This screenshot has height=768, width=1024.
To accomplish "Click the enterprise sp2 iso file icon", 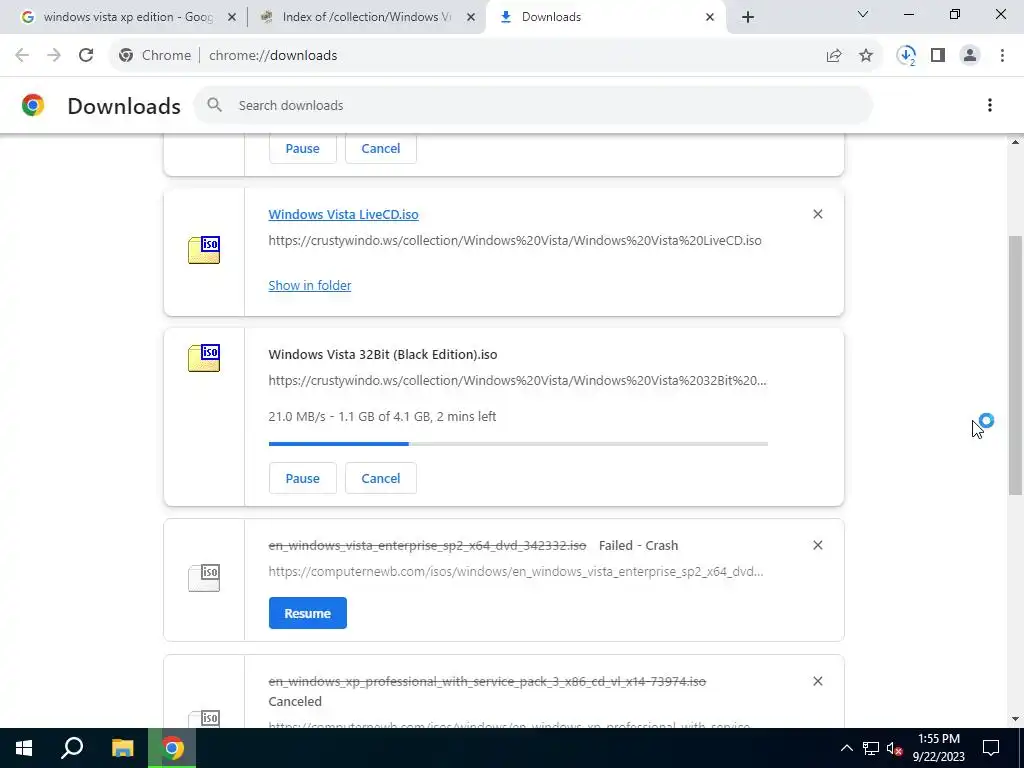I will [204, 578].
